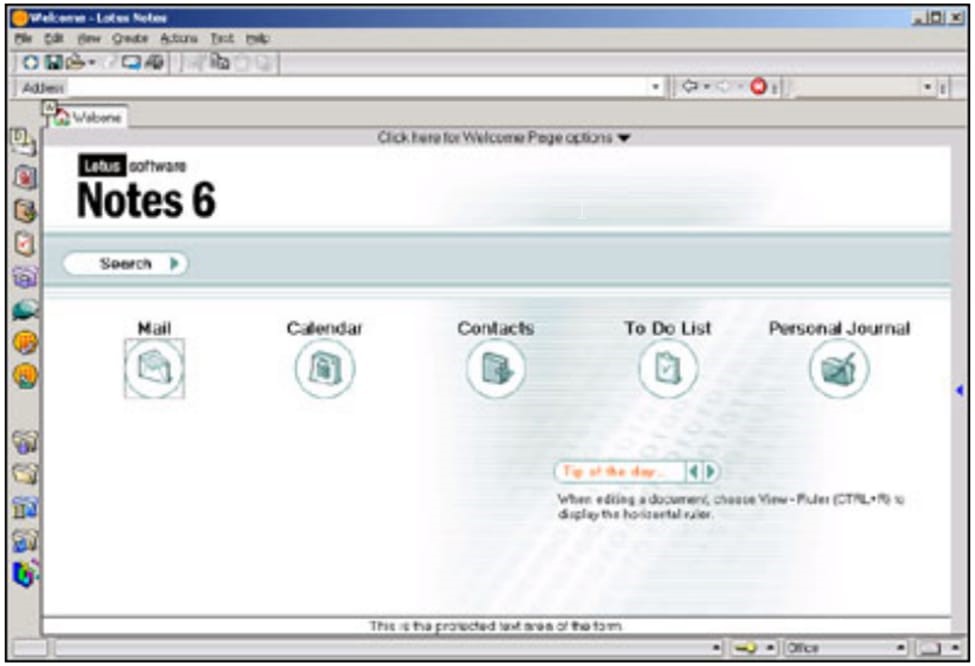
Task: Click the Print icon in the toolbar
Action: point(75,62)
